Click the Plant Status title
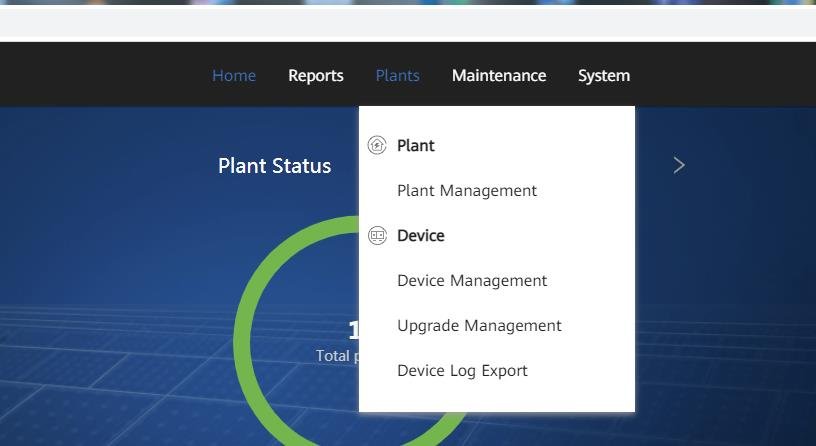Screen dimensions: 816x446 tap(274, 166)
